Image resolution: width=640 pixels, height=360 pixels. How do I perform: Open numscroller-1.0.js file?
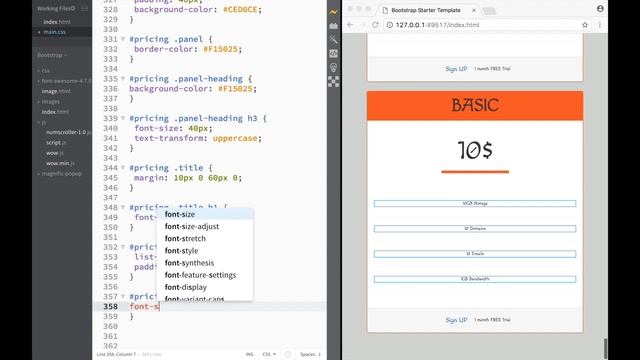coord(69,132)
